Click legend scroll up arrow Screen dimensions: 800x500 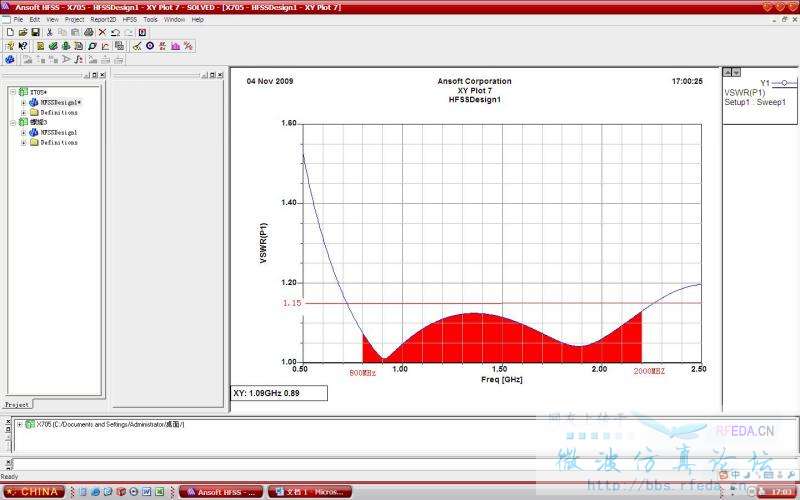pyautogui.click(x=728, y=72)
